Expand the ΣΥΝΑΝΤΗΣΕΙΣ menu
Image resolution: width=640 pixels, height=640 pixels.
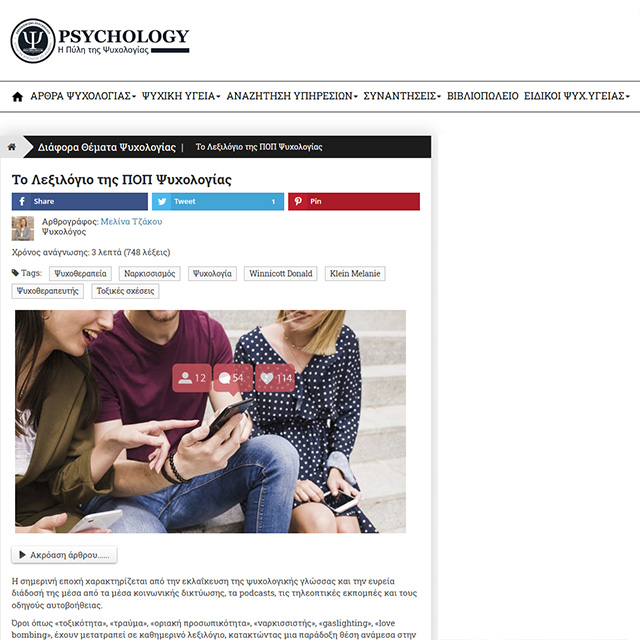(x=402, y=96)
